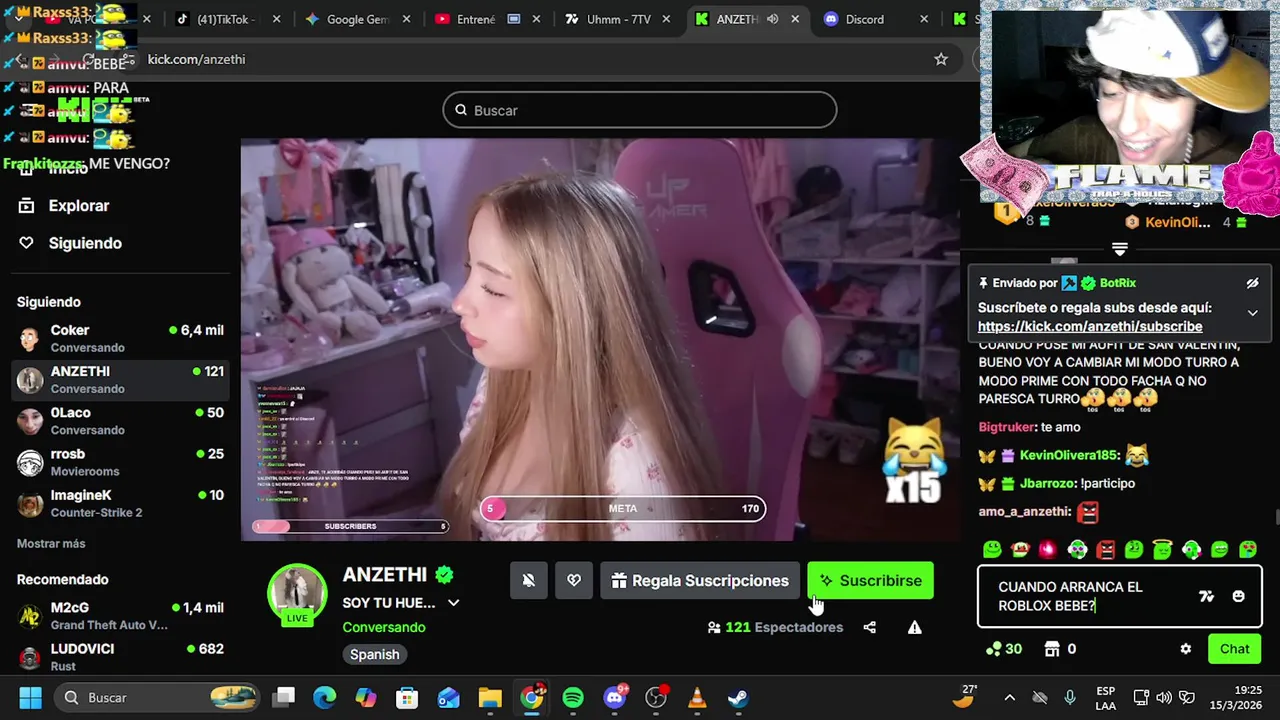Open Spotify from the taskbar

point(573,697)
